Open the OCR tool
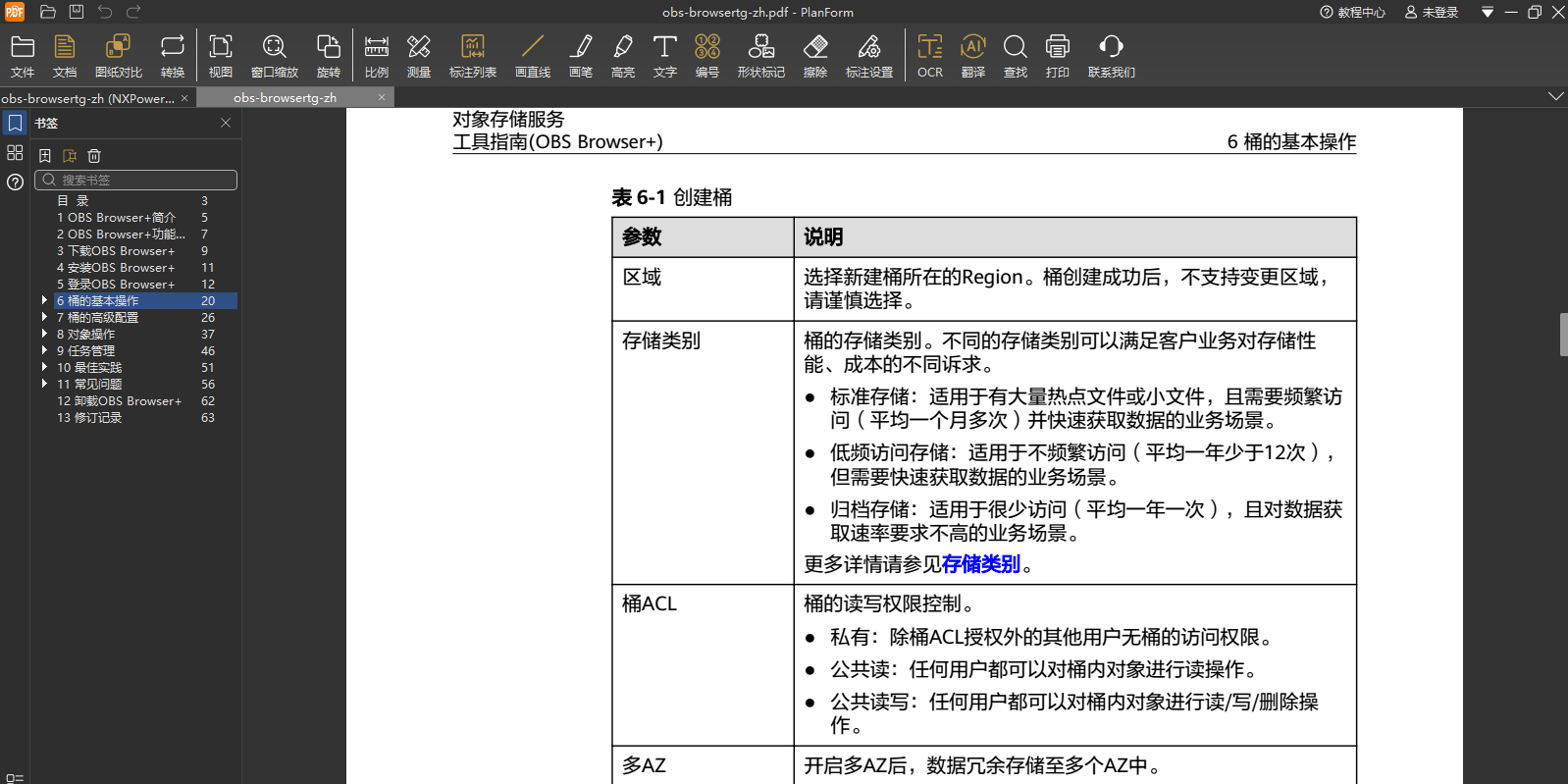The height and width of the screenshot is (784, 1568). pos(929,56)
